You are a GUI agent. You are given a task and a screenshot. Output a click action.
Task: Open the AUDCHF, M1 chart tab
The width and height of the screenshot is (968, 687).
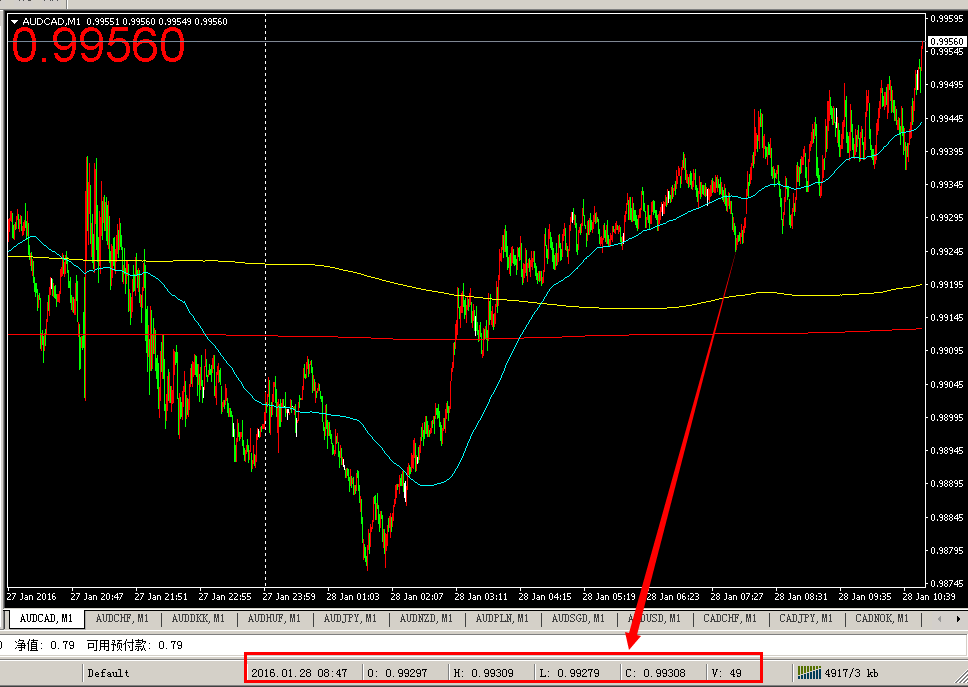click(122, 619)
